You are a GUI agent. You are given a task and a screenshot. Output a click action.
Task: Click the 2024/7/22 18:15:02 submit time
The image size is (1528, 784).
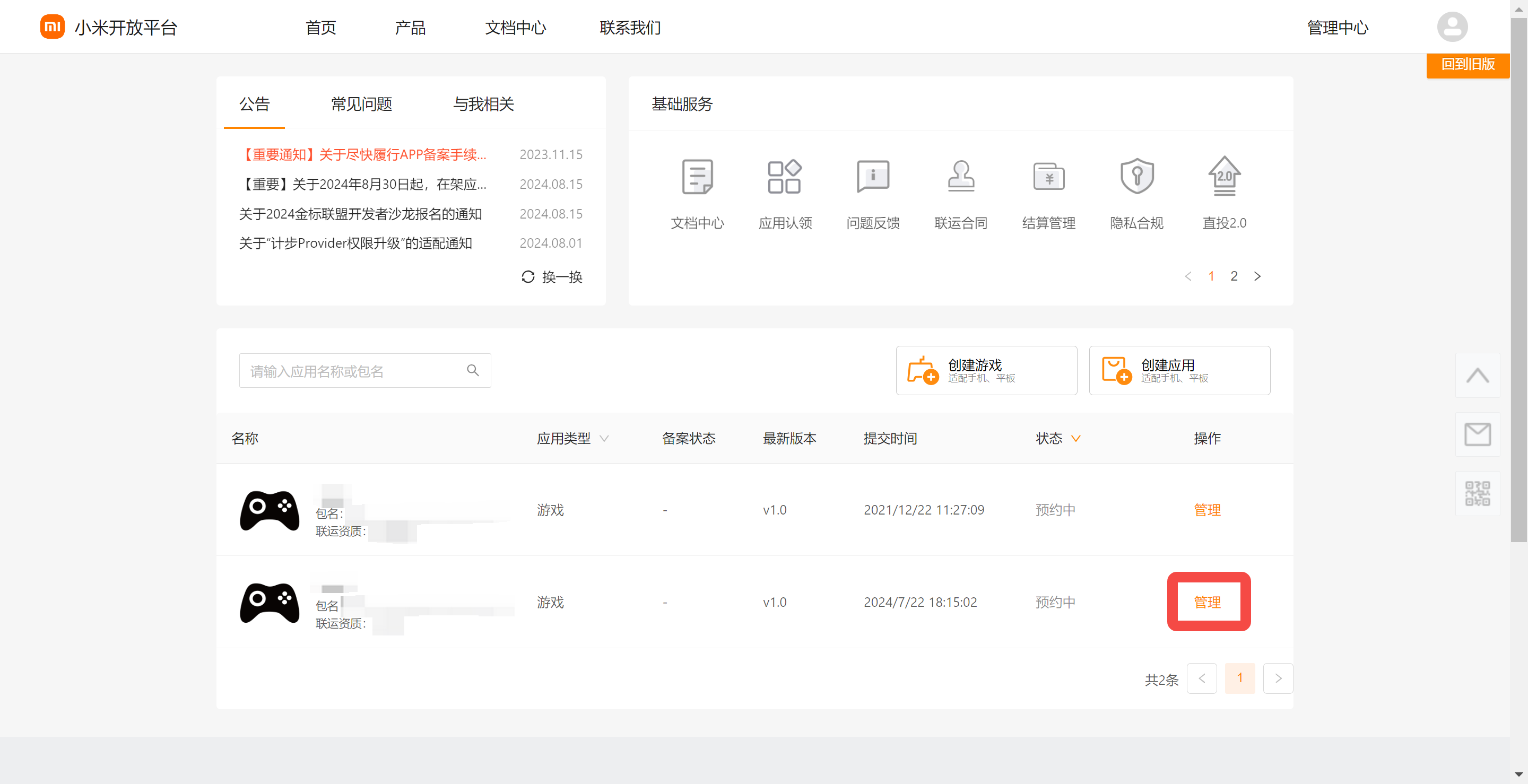coord(920,603)
